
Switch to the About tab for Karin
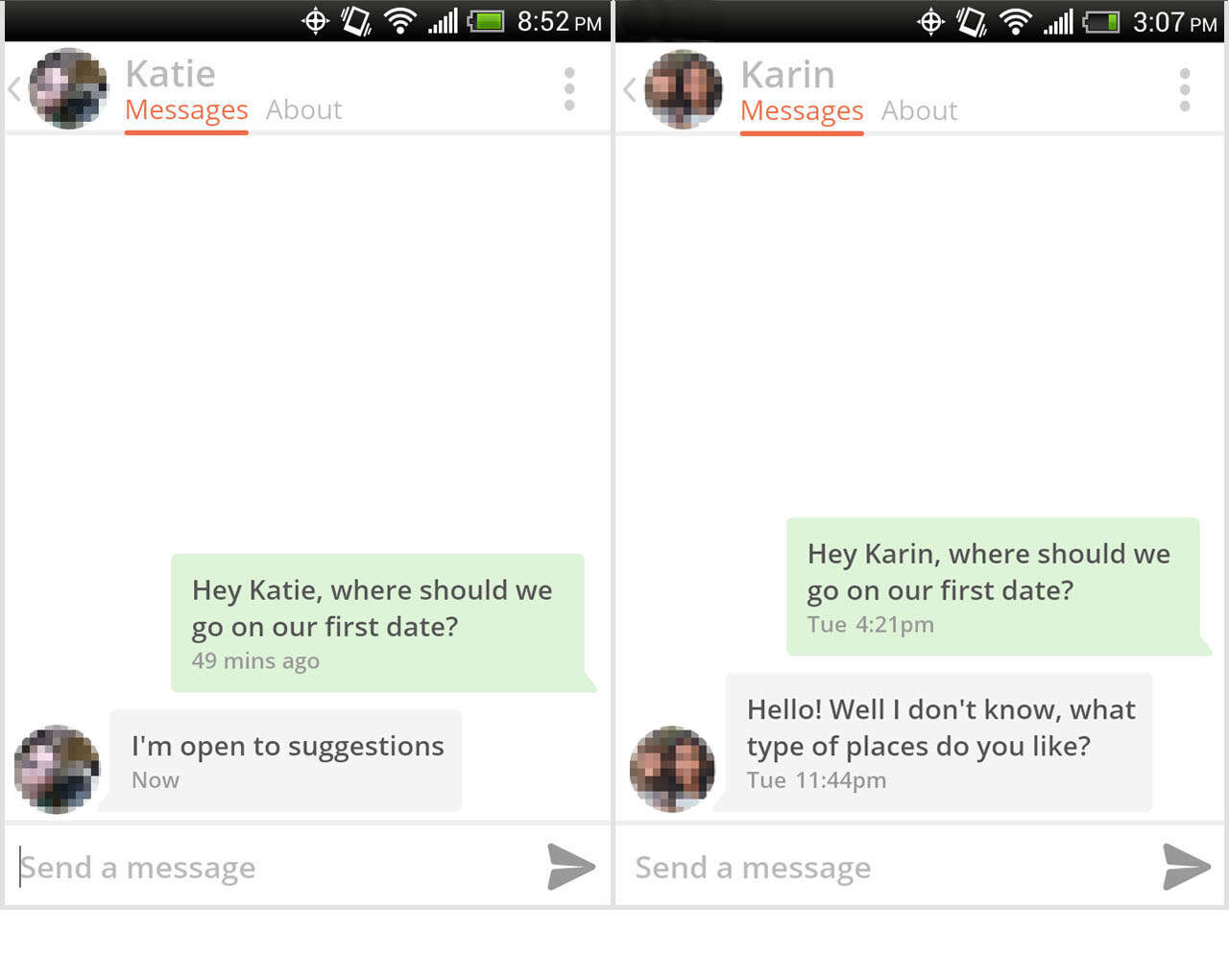coord(919,110)
